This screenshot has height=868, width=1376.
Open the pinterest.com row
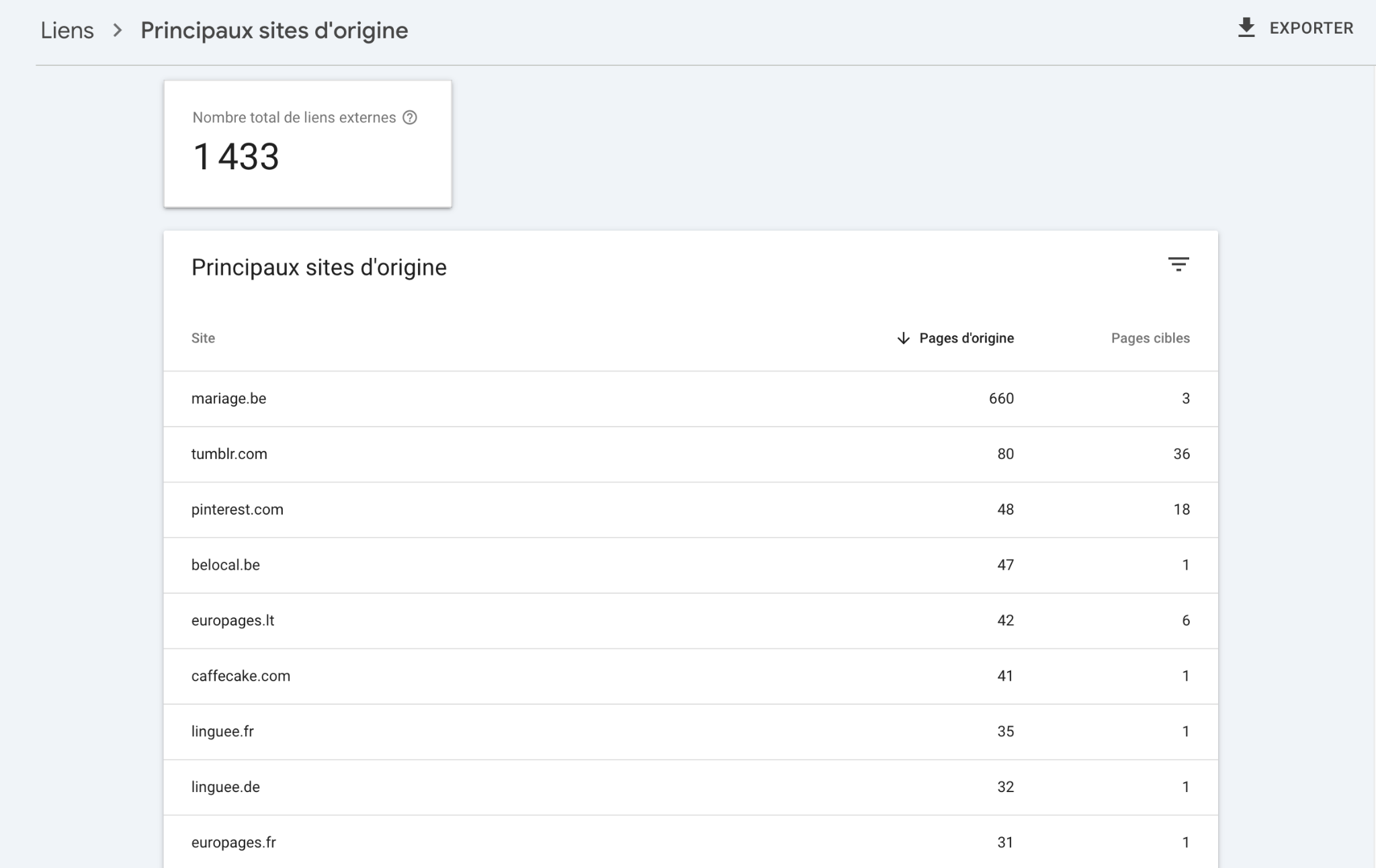(x=691, y=509)
